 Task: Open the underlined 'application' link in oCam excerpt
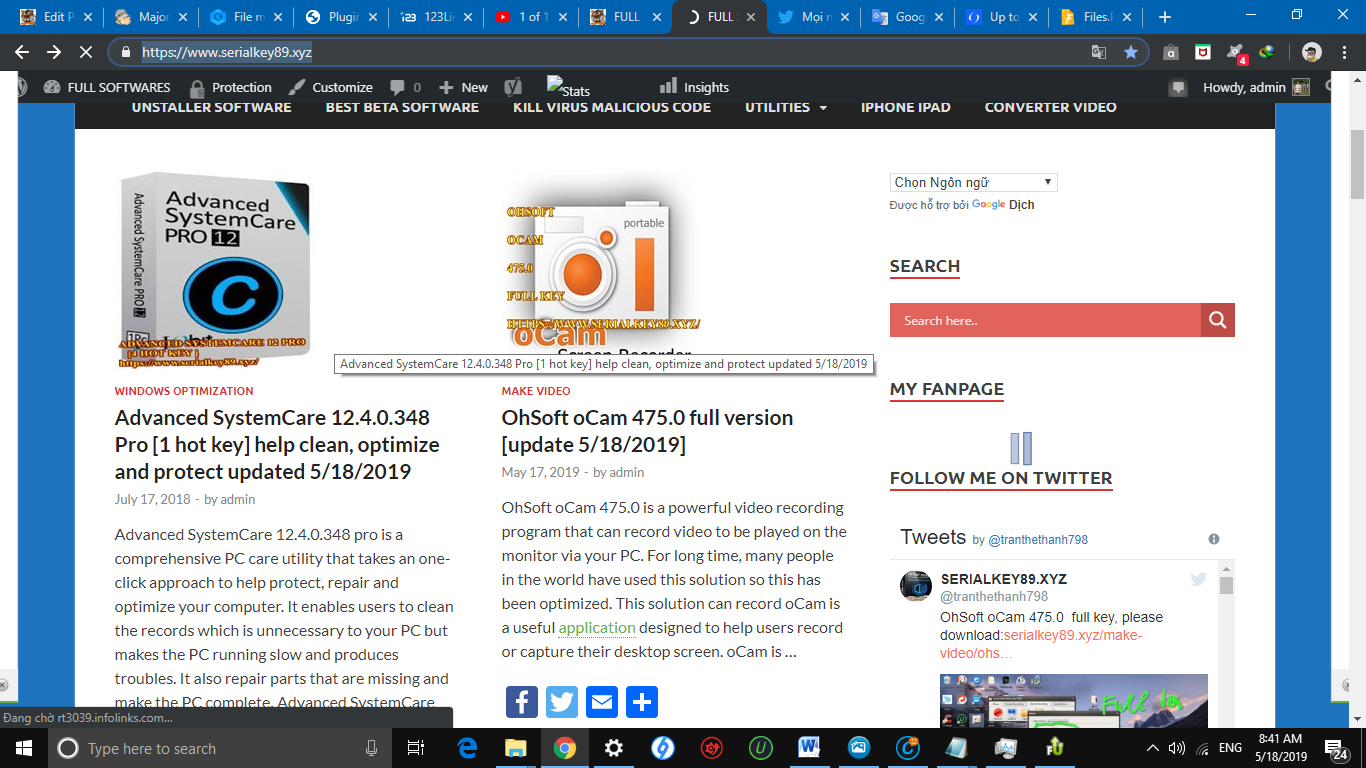coord(597,628)
